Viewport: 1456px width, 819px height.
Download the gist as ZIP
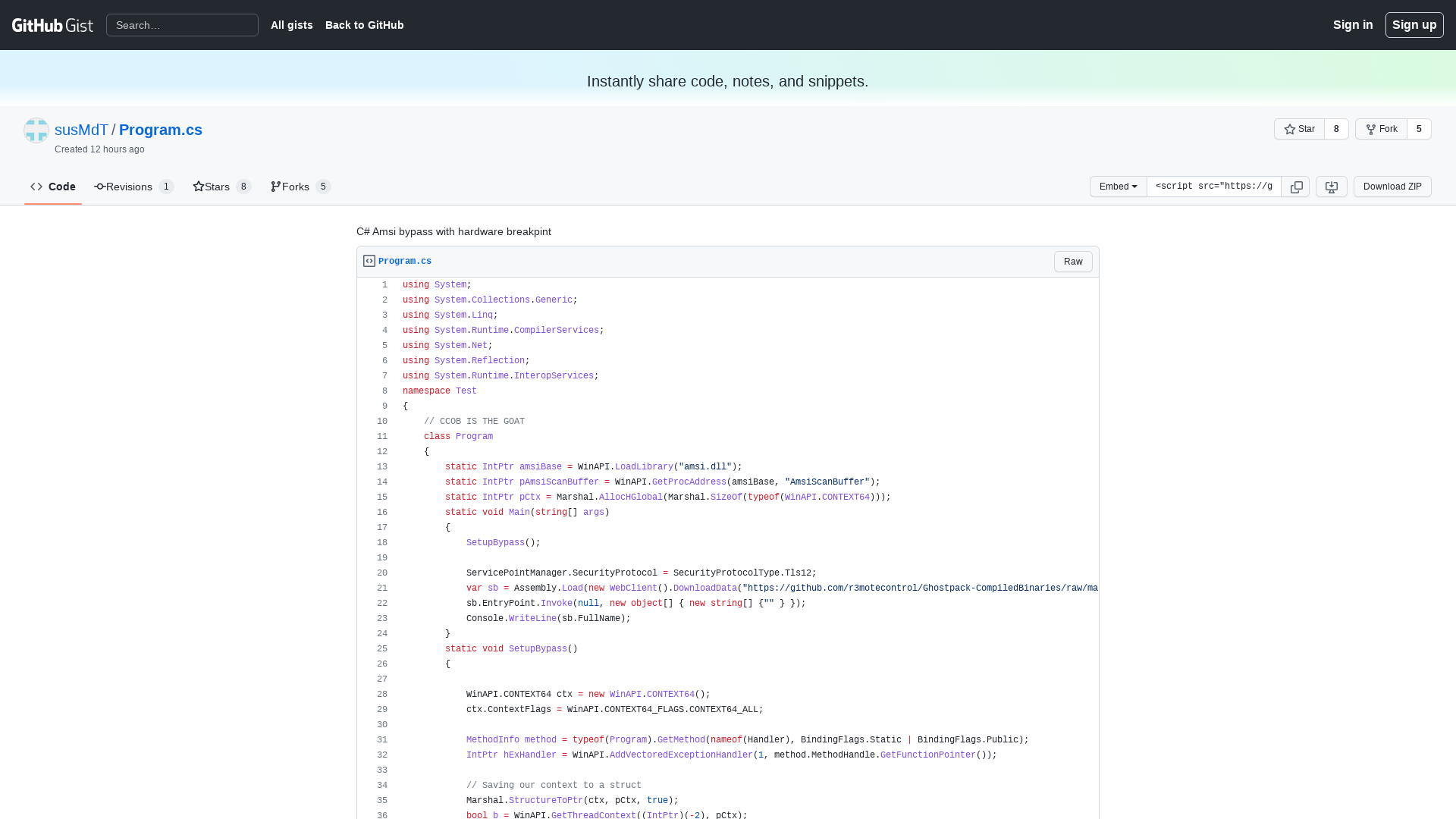(1392, 187)
